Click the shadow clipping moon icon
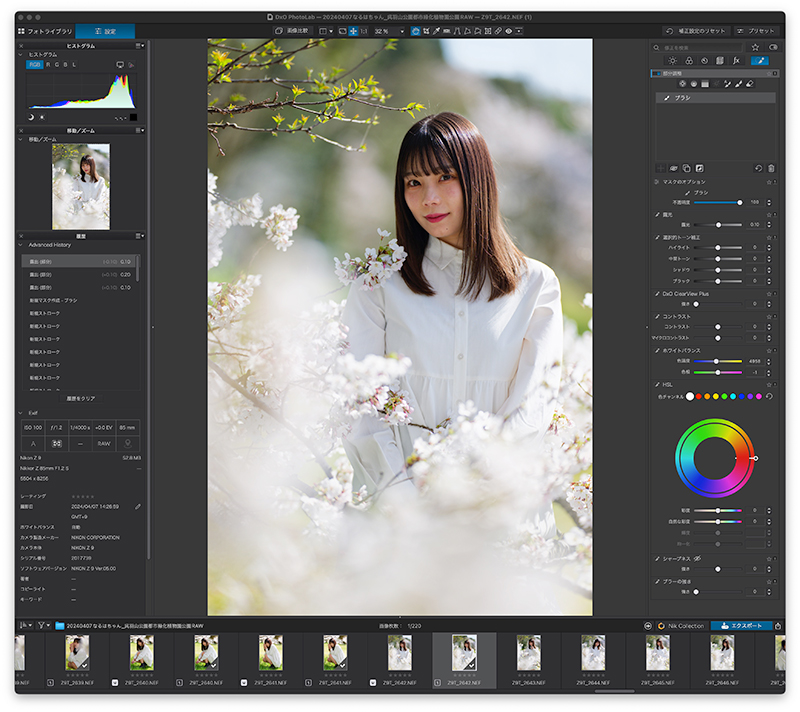The height and width of the screenshot is (712, 800). (31, 117)
